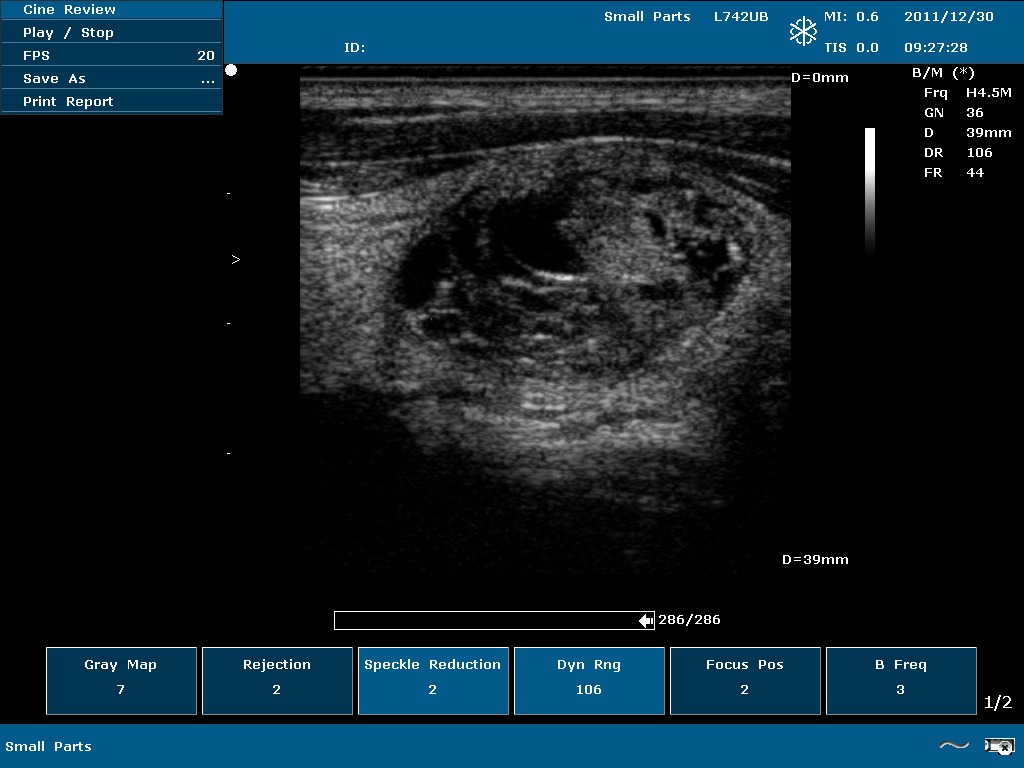Click the Focus Pos parameter box

click(745, 681)
